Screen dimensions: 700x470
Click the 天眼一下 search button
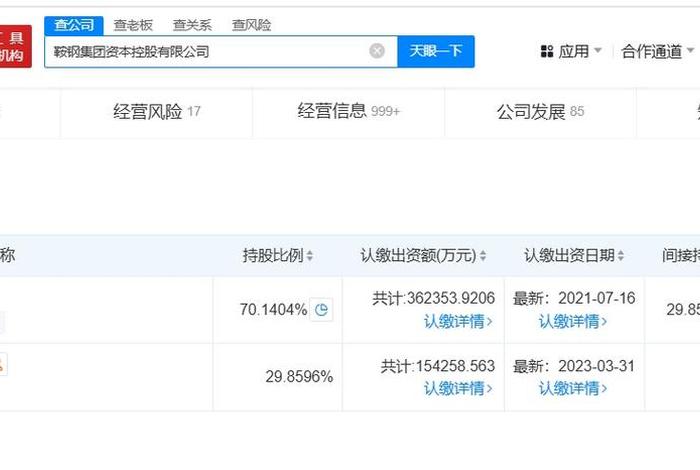pos(436,51)
